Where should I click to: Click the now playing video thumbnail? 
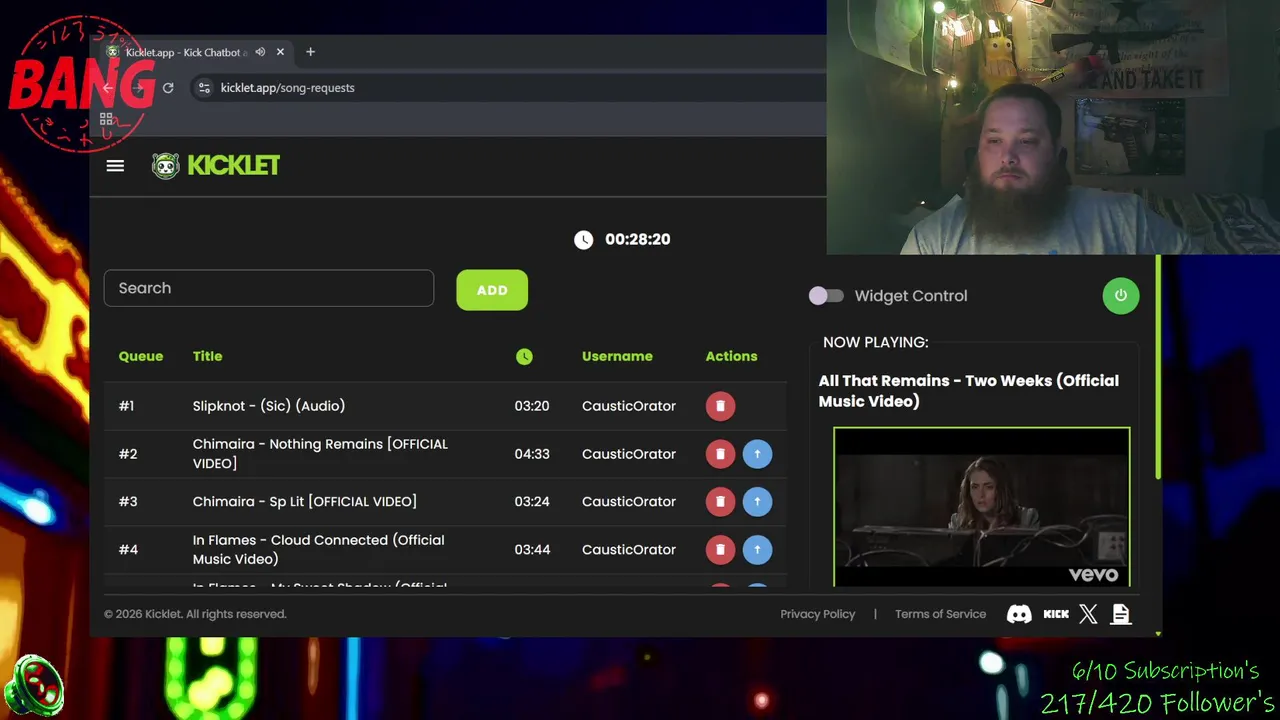pos(982,507)
